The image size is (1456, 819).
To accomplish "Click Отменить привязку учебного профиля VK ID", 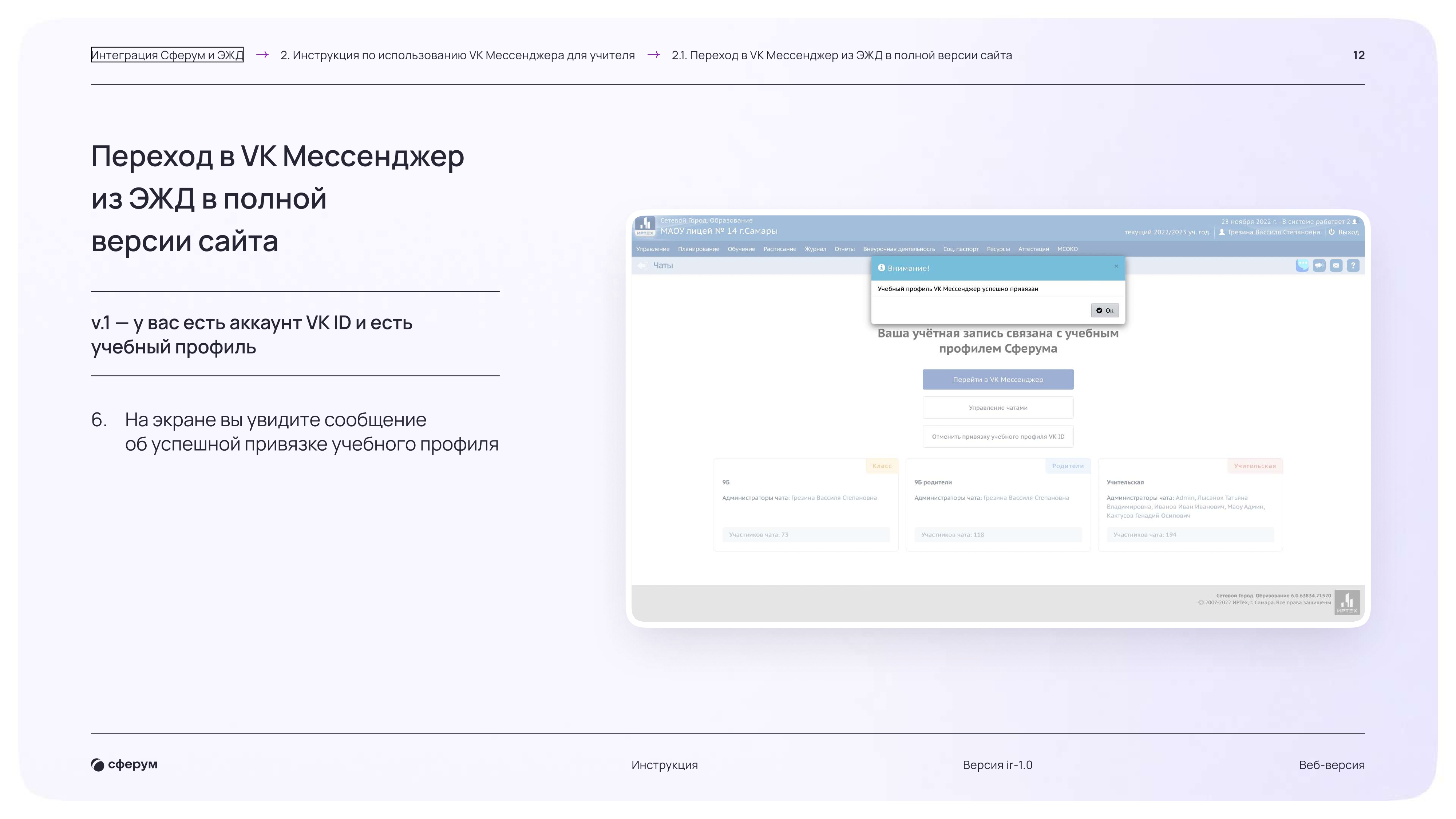I will click(x=998, y=436).
